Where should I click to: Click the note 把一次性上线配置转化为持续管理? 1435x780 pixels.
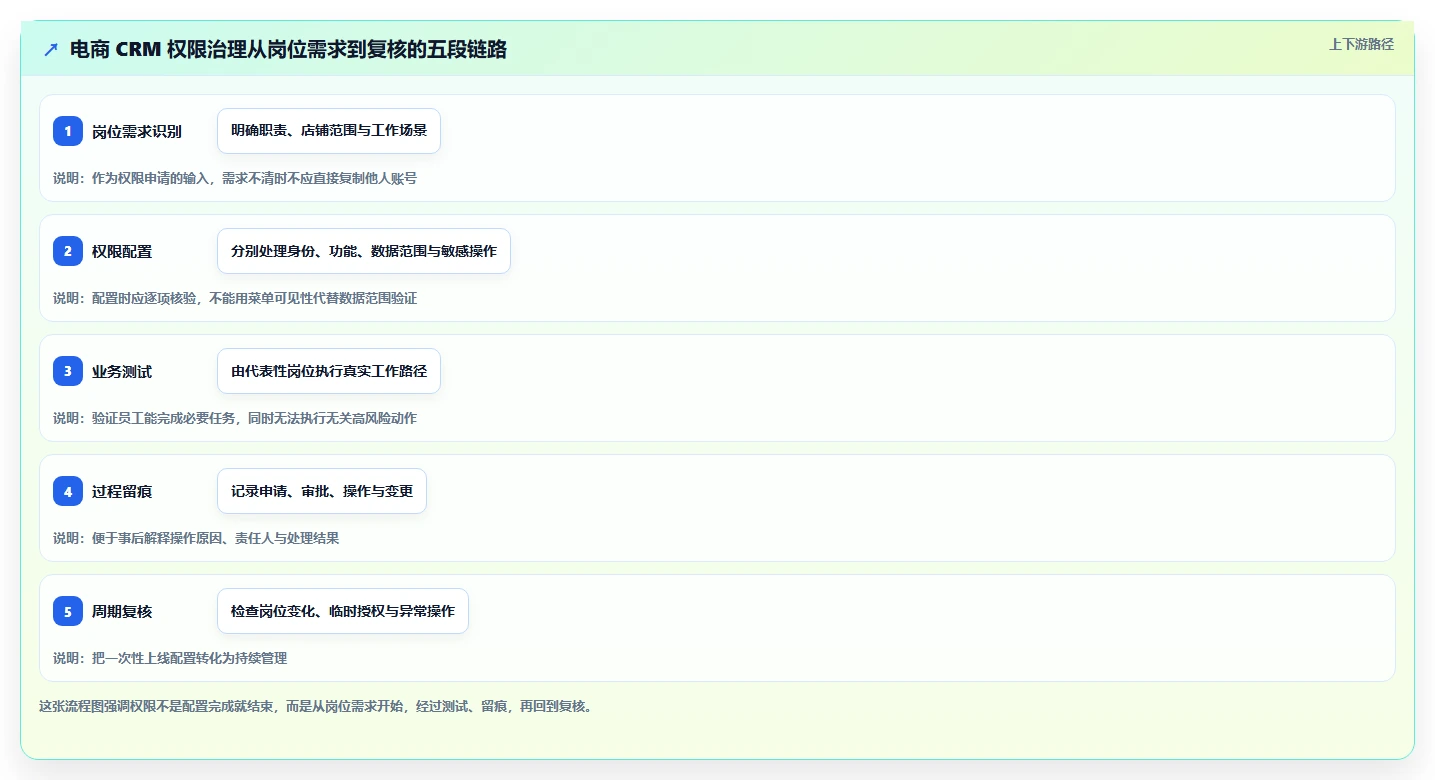pyautogui.click(x=170, y=658)
